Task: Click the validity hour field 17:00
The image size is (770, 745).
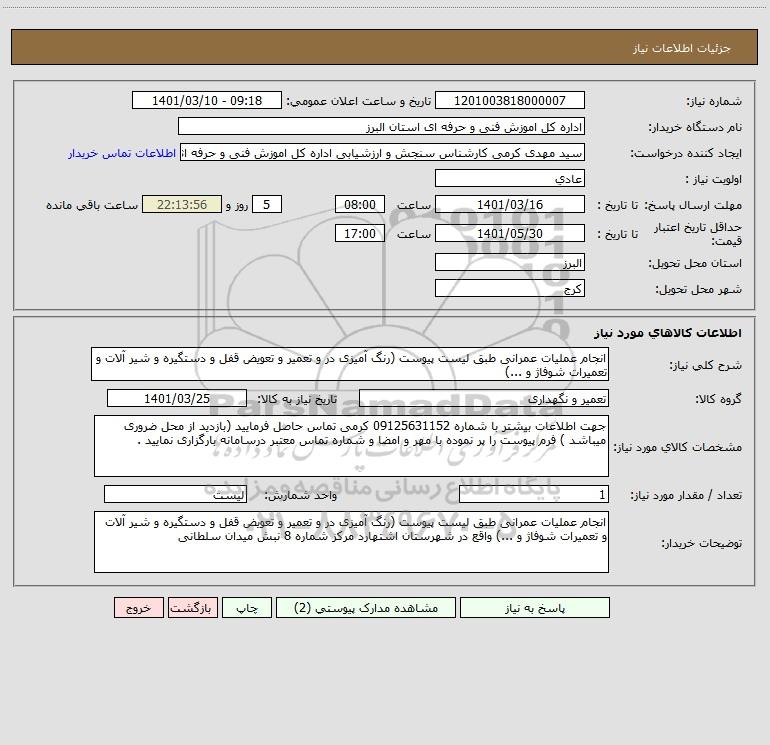Action: pyautogui.click(x=359, y=233)
